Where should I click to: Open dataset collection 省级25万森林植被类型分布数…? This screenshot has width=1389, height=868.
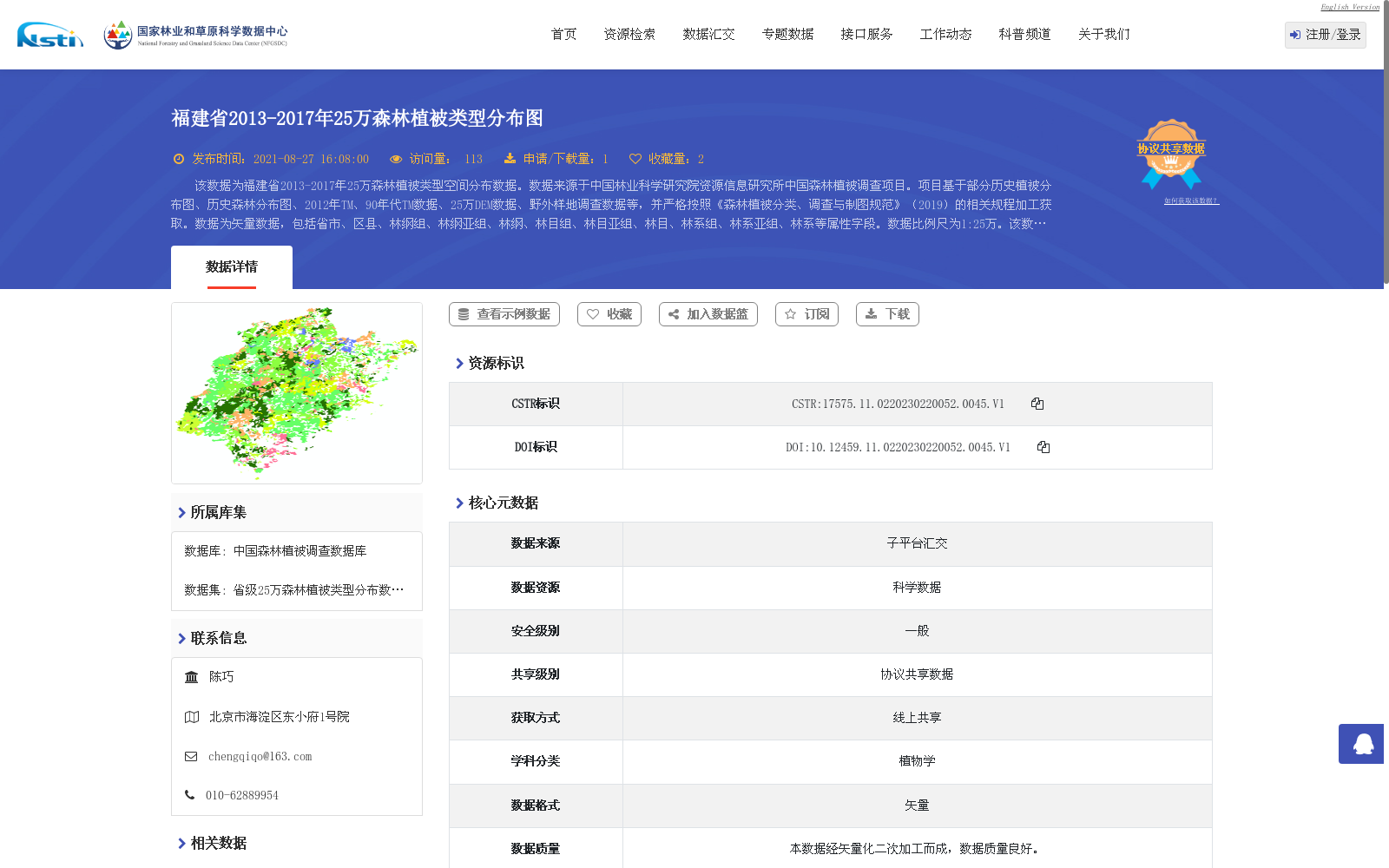(x=318, y=590)
